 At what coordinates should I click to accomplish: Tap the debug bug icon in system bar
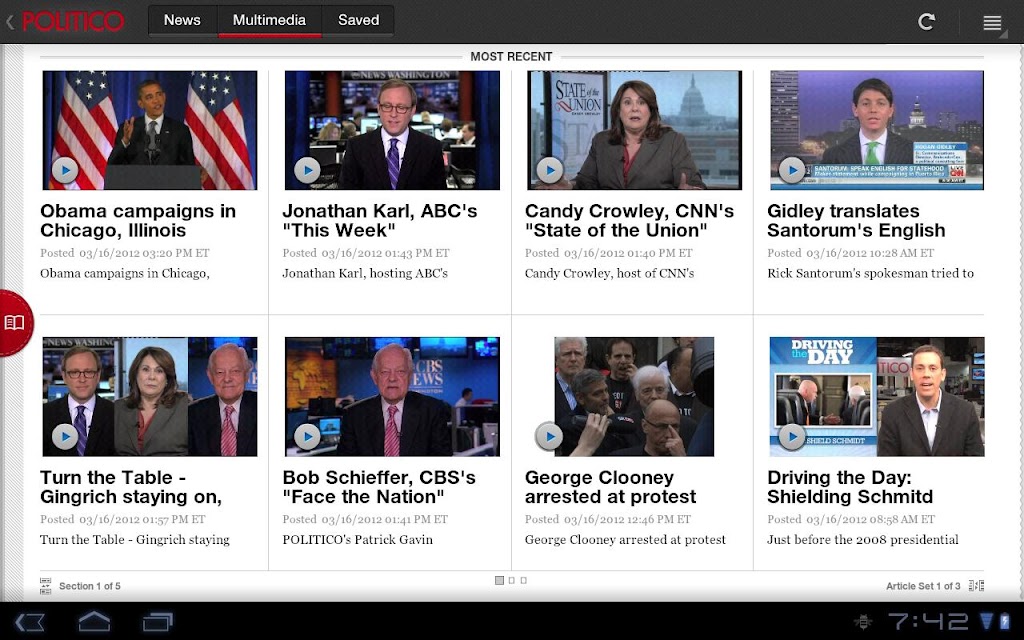point(863,621)
